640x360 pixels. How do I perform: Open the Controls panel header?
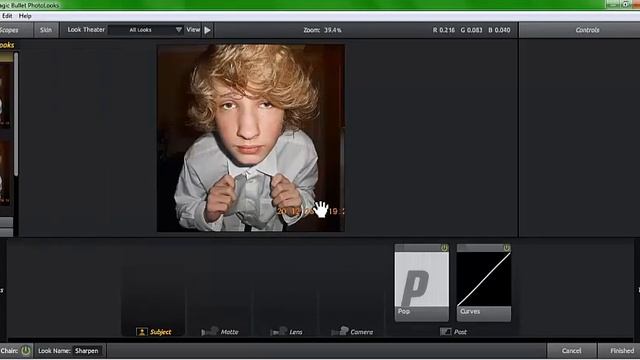click(587, 30)
